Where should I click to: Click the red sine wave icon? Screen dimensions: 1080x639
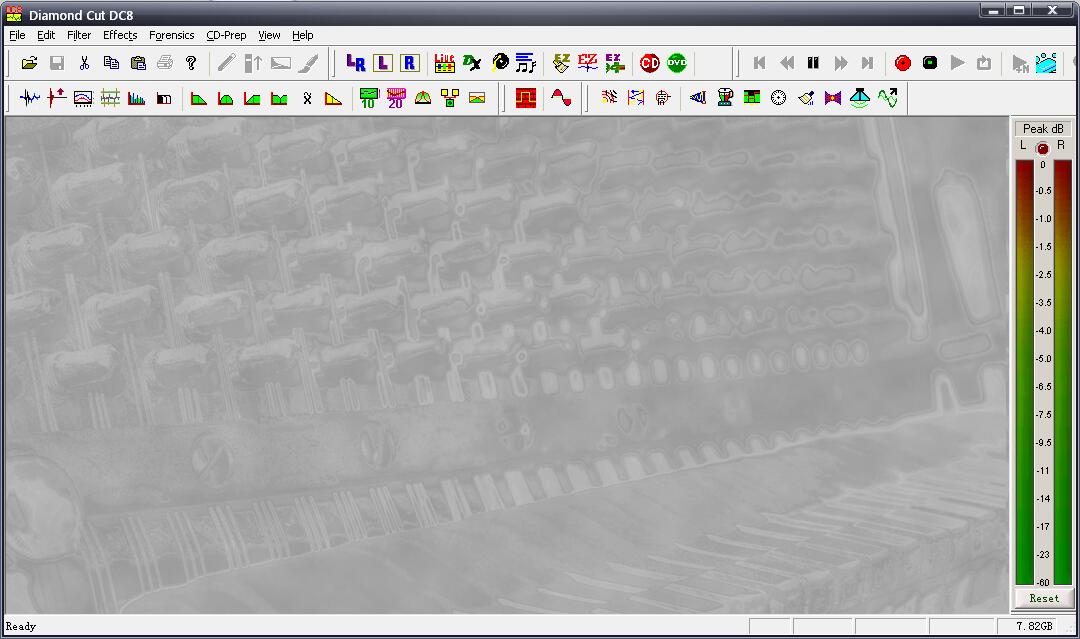click(x=561, y=98)
